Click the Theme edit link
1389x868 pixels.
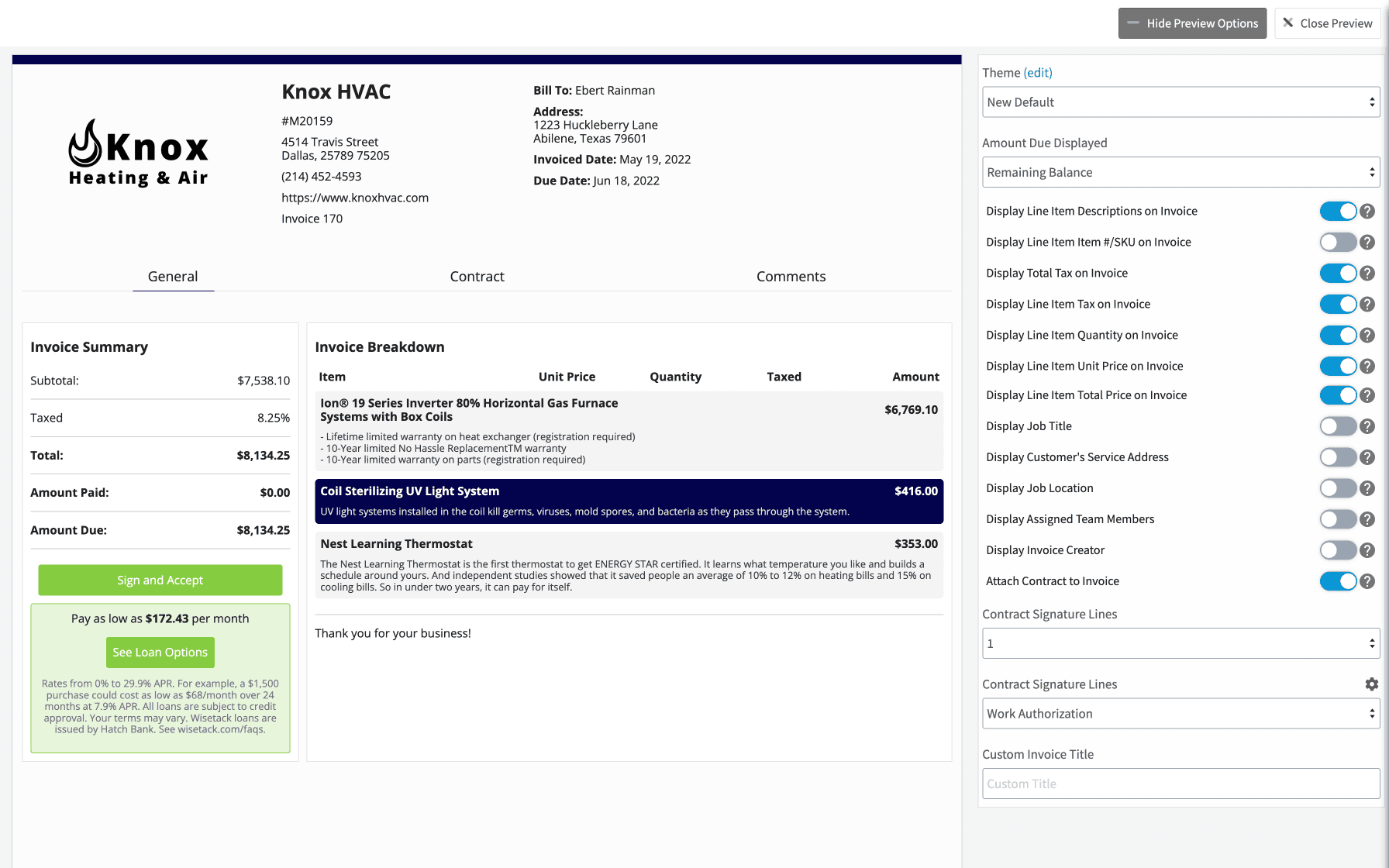[x=1039, y=72]
